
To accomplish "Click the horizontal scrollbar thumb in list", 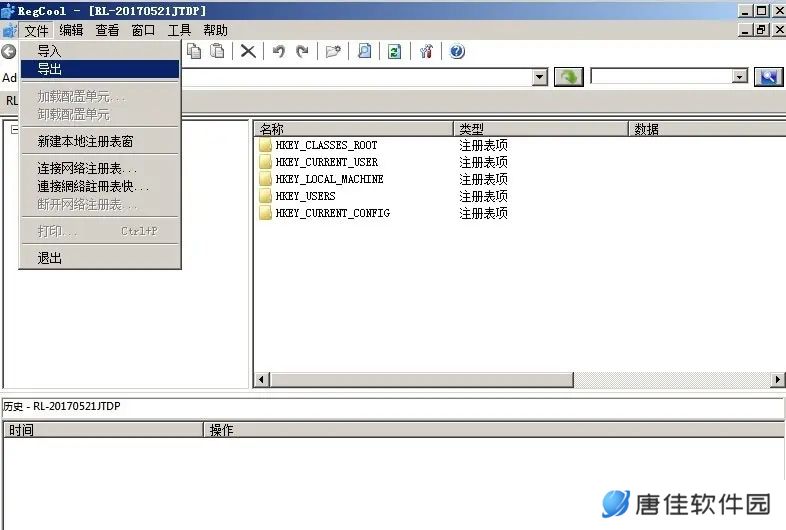I will (422, 380).
